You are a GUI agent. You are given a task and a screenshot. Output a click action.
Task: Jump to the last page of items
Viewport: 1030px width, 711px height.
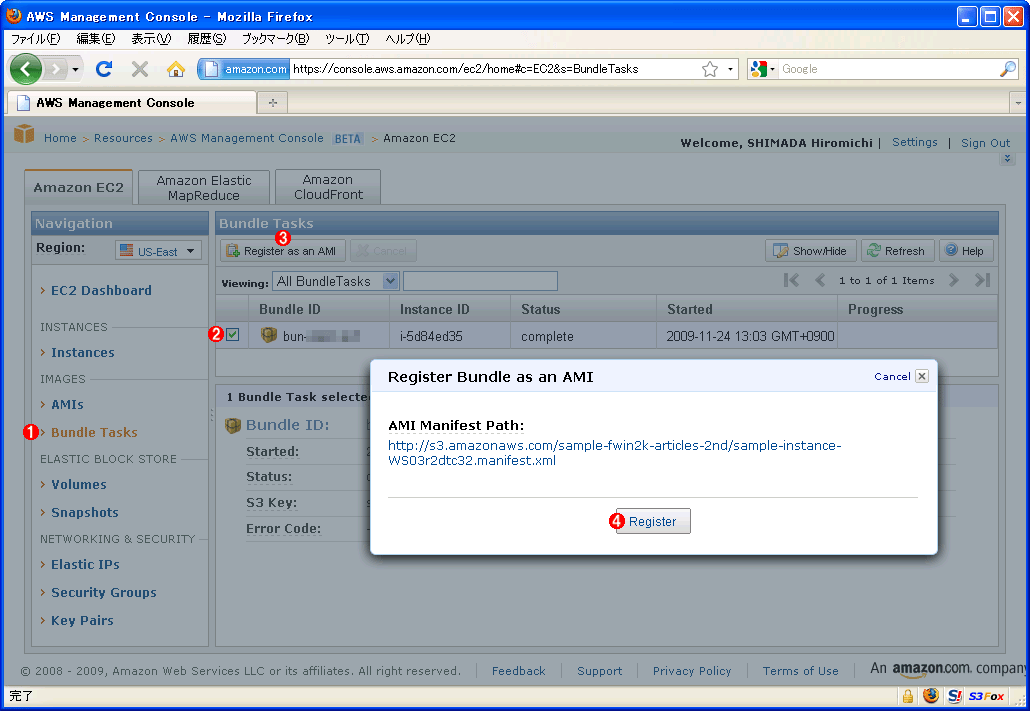pyautogui.click(x=982, y=281)
